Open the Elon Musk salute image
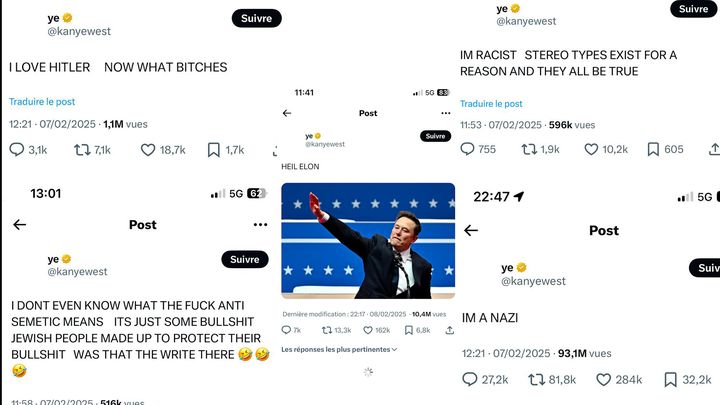 pos(368,241)
